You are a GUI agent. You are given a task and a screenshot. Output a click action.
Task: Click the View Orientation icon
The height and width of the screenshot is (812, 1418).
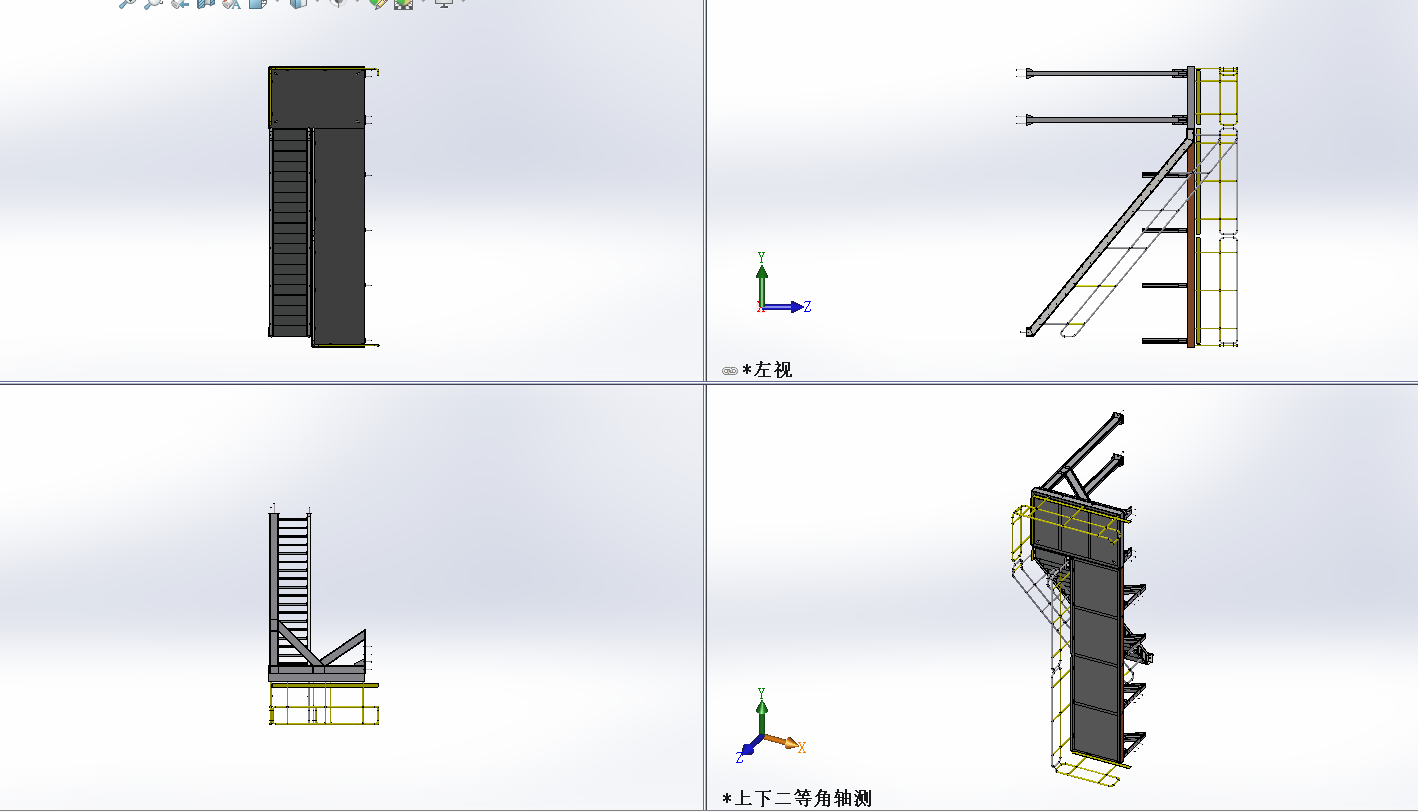click(257, 3)
